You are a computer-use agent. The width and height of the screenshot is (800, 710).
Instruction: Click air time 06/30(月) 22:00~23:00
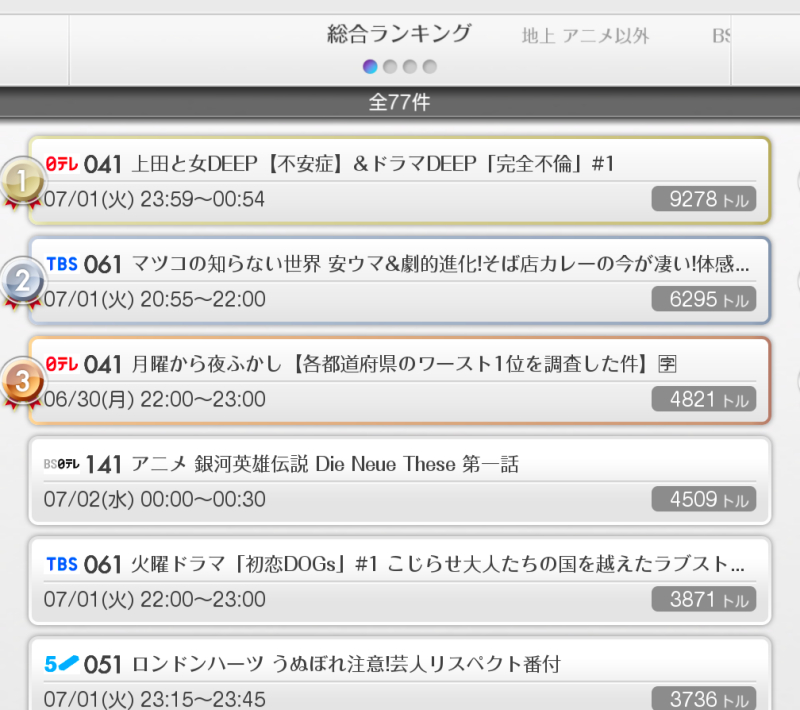[154, 399]
